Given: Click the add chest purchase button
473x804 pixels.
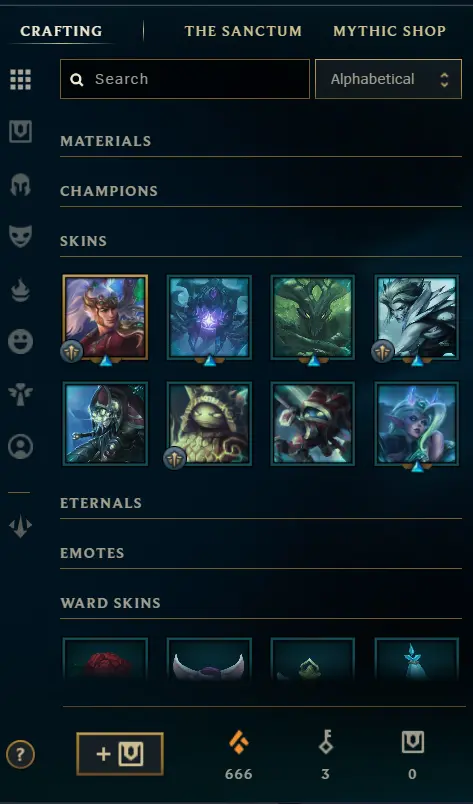Looking at the screenshot, I should pyautogui.click(x=120, y=754).
